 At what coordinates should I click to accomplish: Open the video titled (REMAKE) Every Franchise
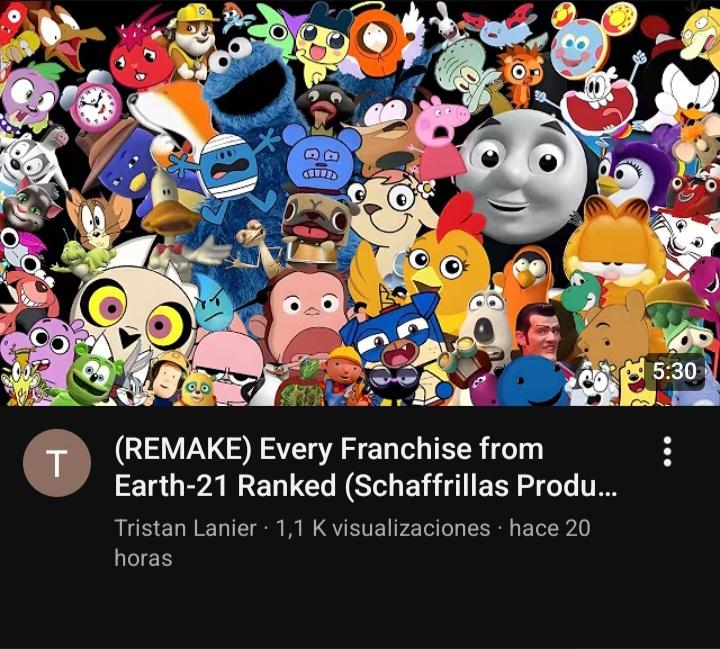point(366,467)
